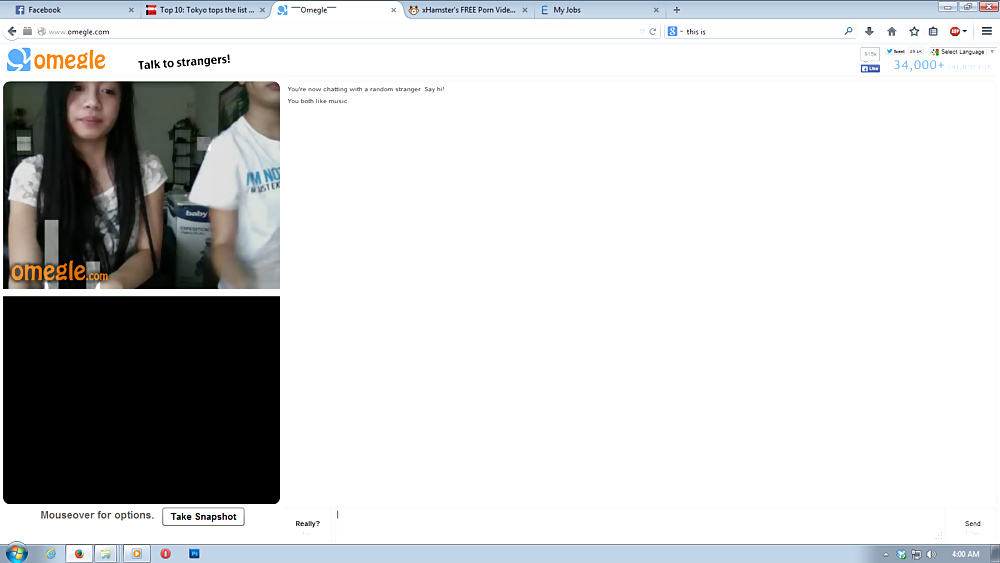Click the Dropbox tray icon
Image resolution: width=1000 pixels, height=563 pixels.
901,554
